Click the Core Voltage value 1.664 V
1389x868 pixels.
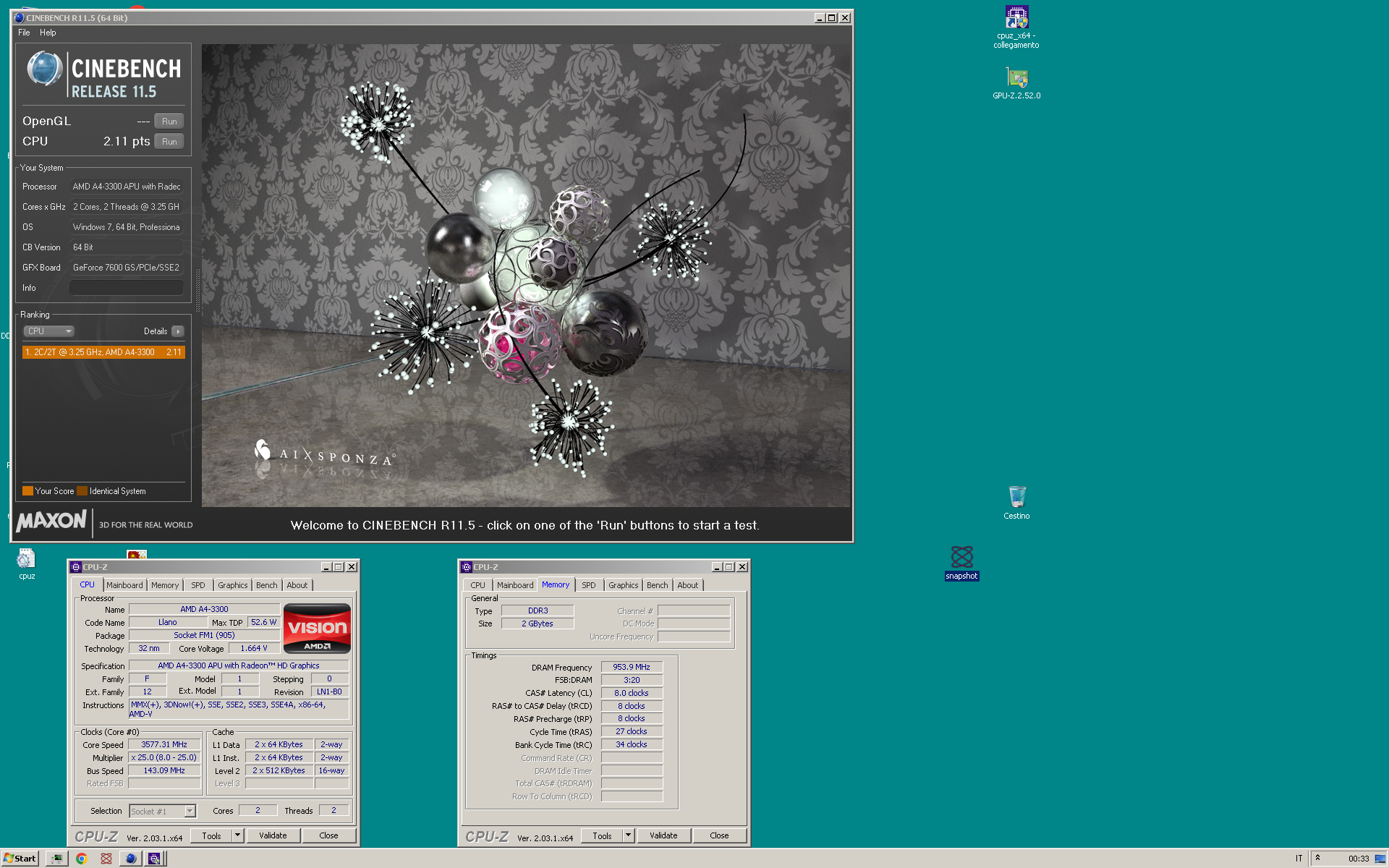[x=254, y=648]
